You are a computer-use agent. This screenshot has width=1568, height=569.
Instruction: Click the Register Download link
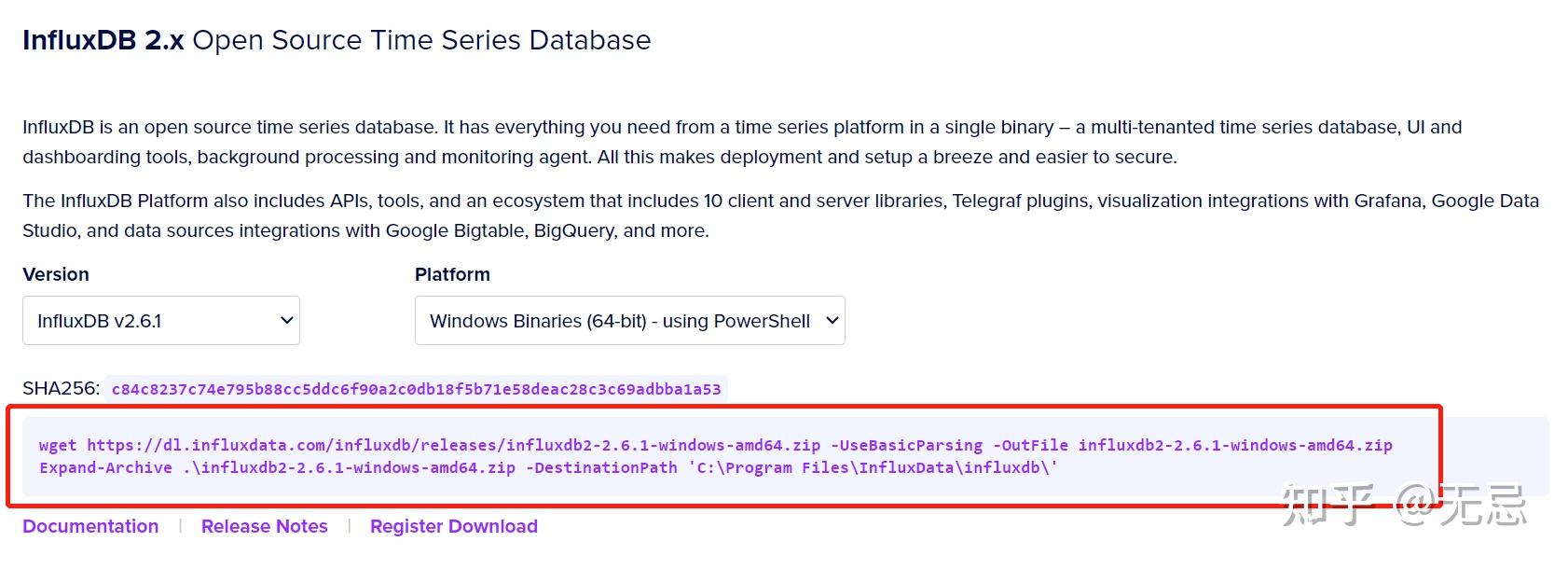[454, 526]
